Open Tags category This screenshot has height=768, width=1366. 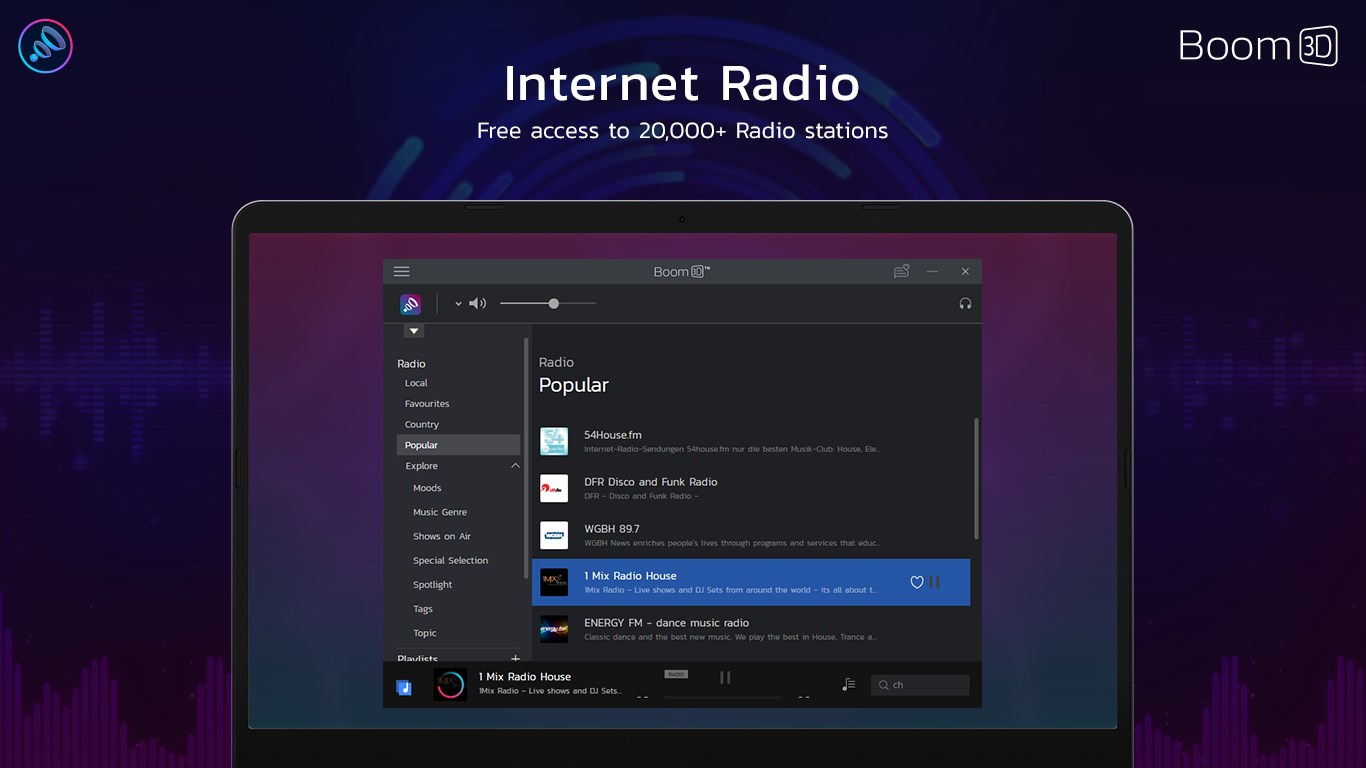423,609
